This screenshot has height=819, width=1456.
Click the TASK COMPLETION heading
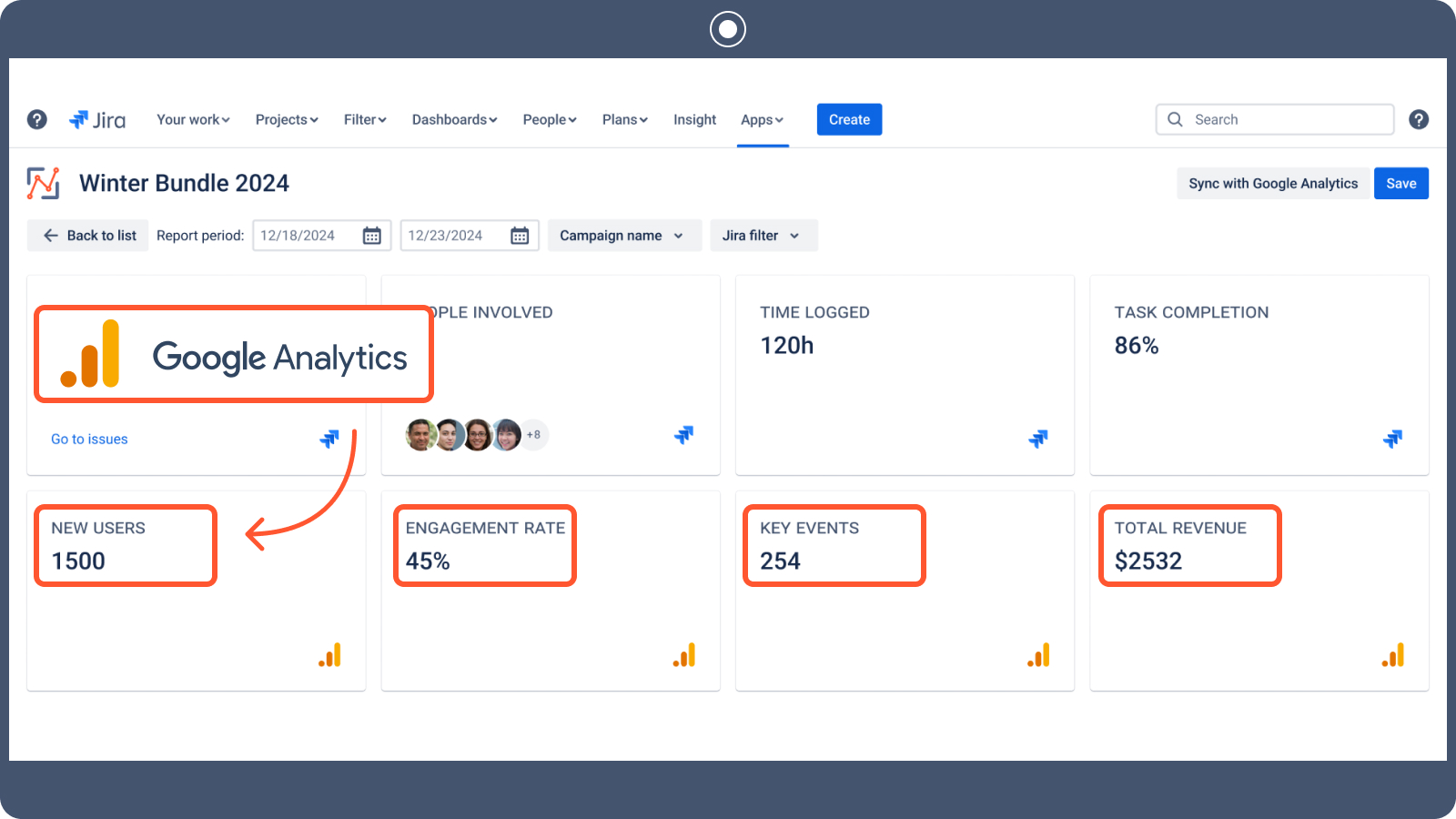1191,312
